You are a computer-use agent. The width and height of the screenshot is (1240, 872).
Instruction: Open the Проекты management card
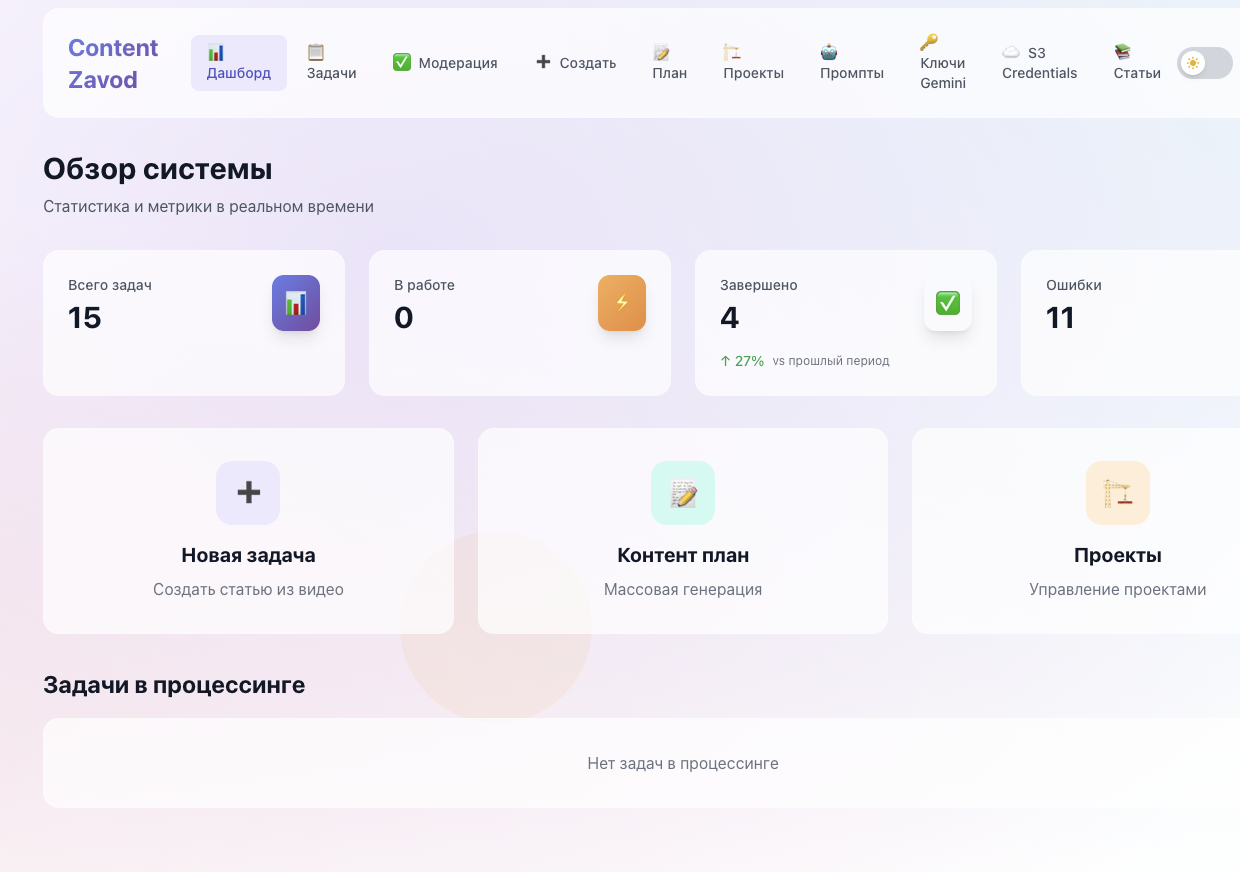1076,531
